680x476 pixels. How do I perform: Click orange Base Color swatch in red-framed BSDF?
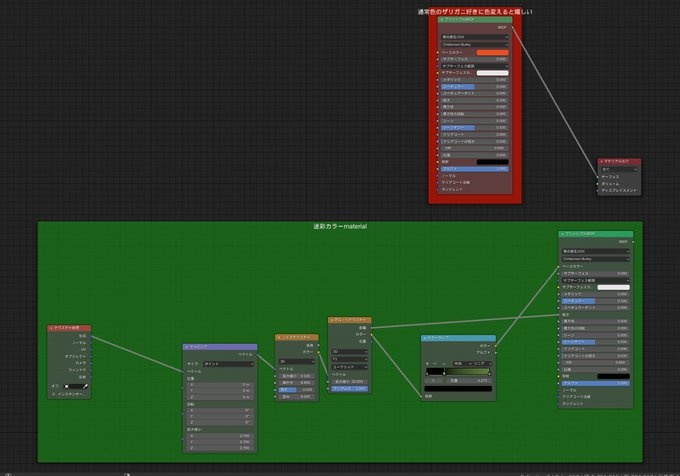[x=492, y=52]
